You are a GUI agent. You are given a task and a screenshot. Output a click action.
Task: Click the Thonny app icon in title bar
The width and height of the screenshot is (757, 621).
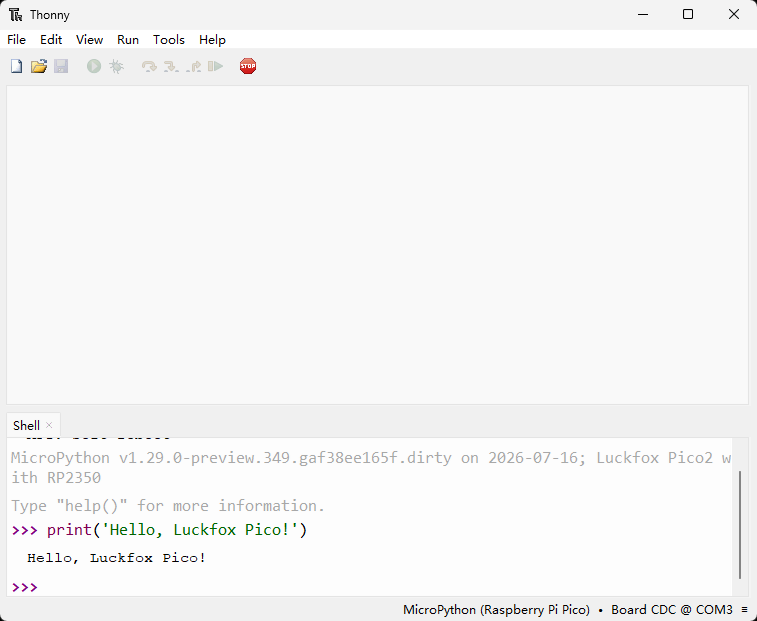click(15, 15)
